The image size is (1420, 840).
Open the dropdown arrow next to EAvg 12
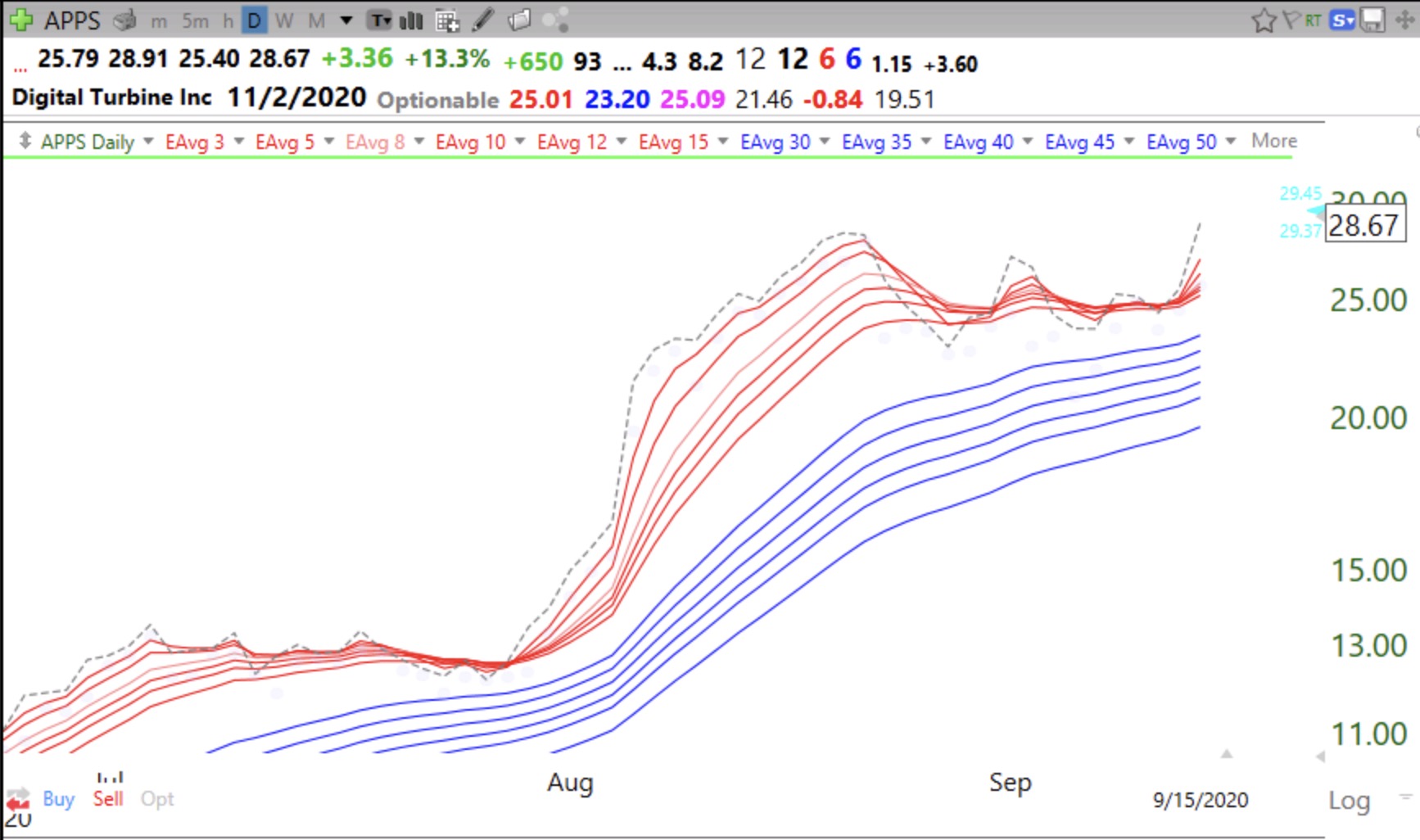tap(622, 141)
